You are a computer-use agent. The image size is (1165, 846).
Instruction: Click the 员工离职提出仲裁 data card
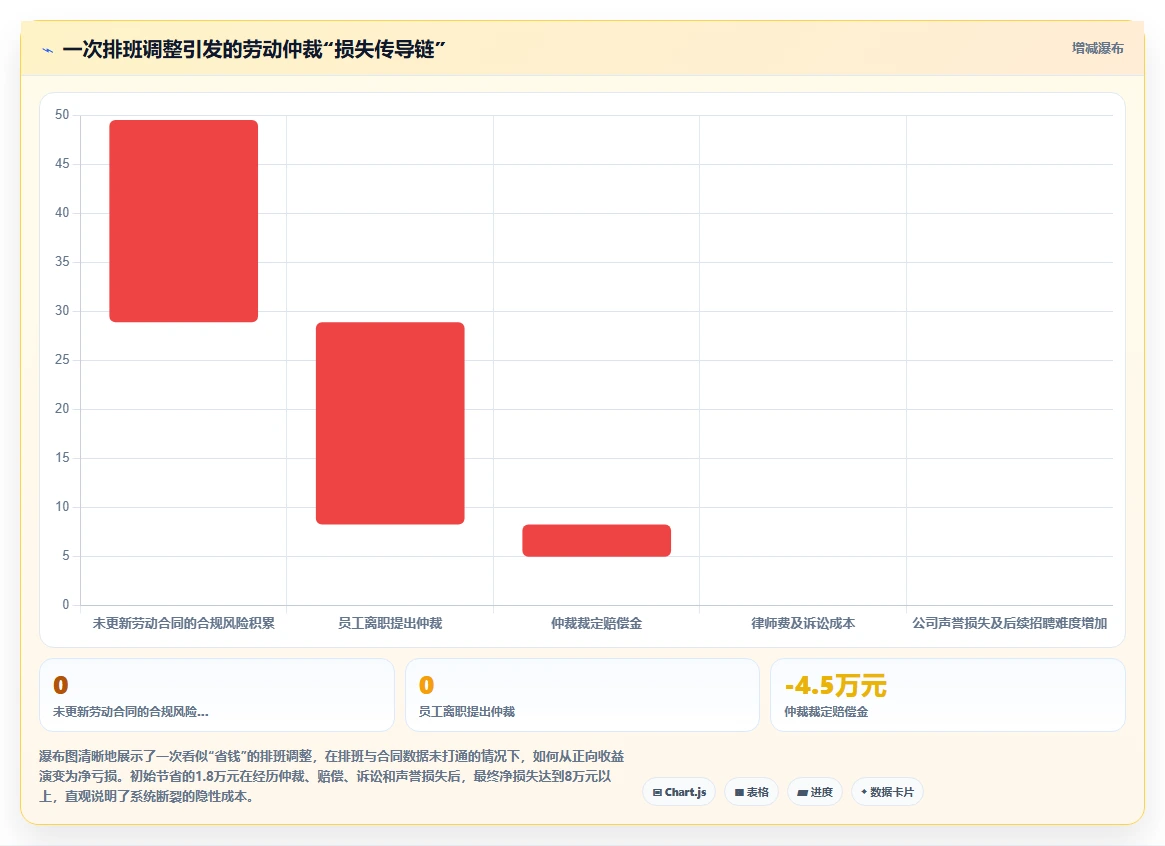pos(582,694)
